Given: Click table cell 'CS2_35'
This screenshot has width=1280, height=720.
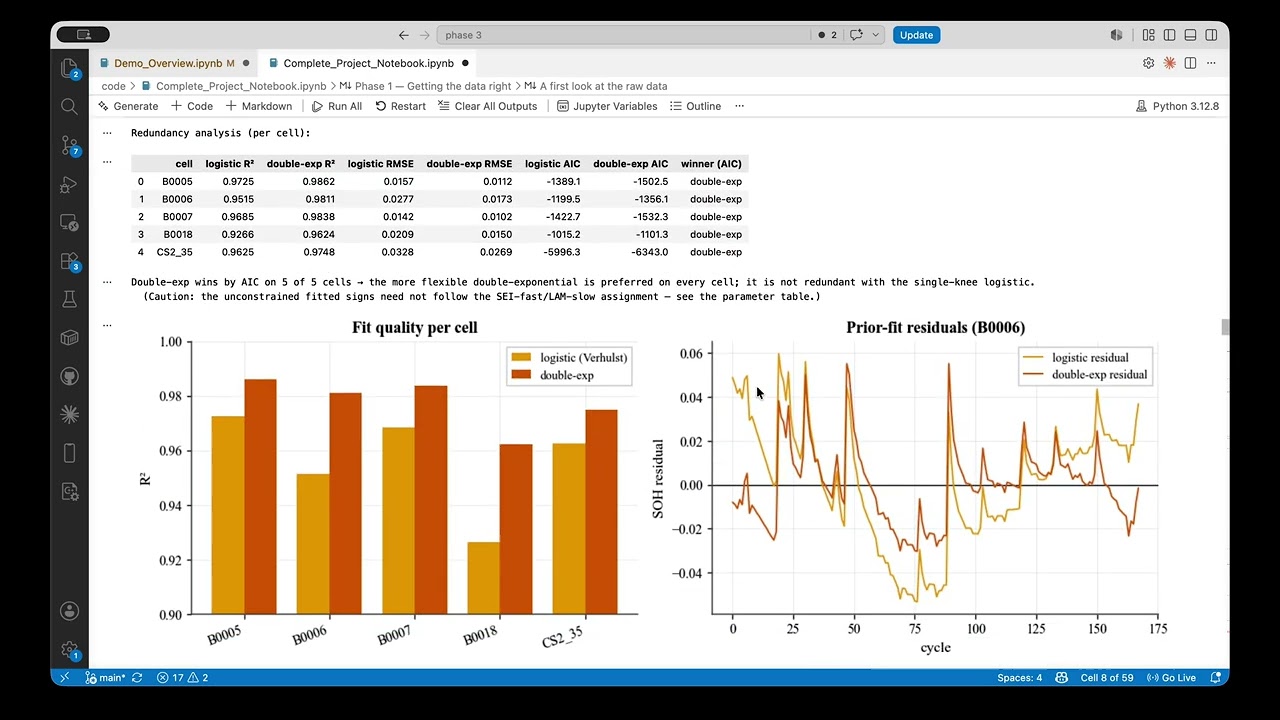Looking at the screenshot, I should (x=175, y=252).
